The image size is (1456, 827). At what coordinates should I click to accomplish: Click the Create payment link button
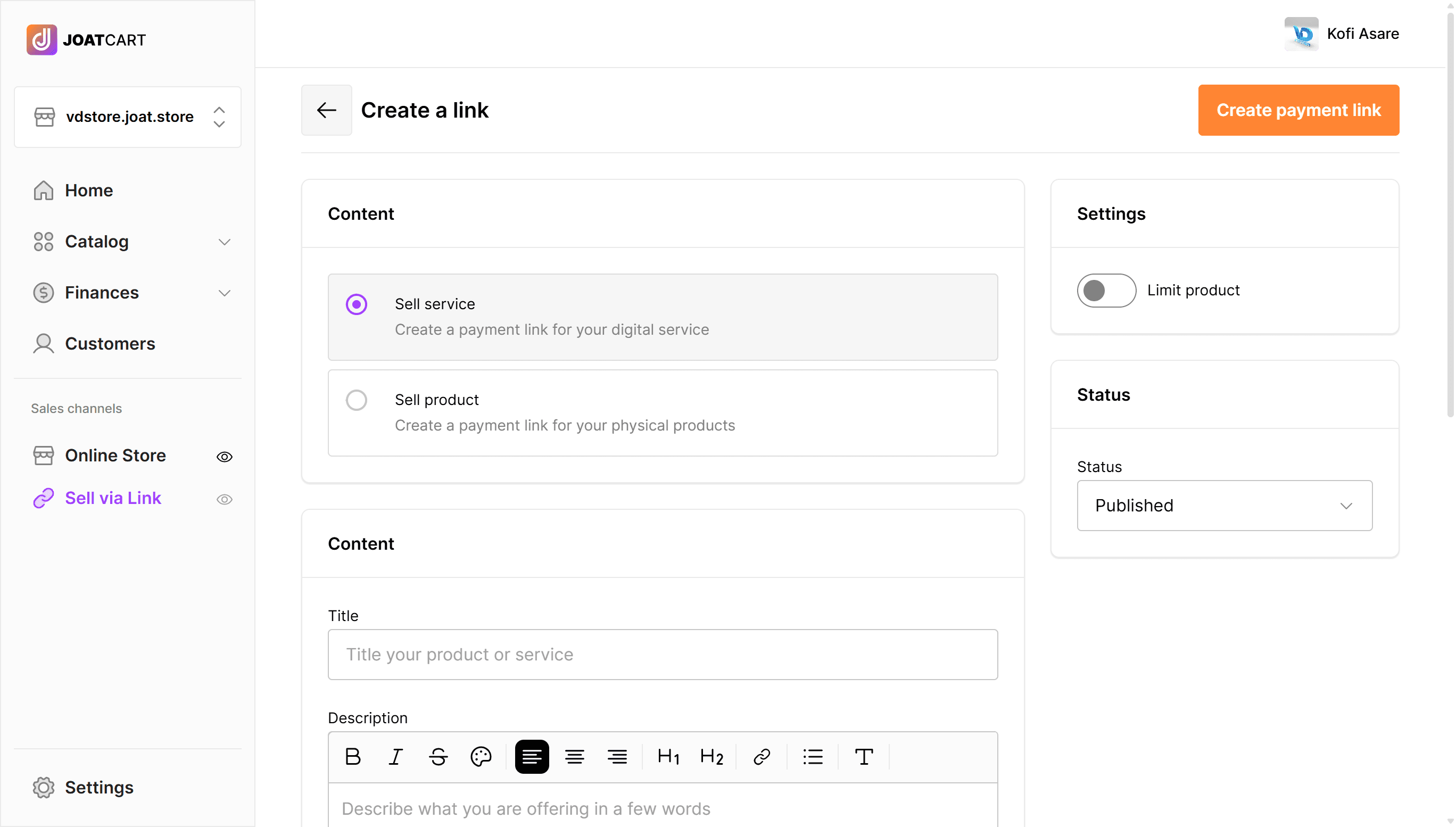[1298, 110]
